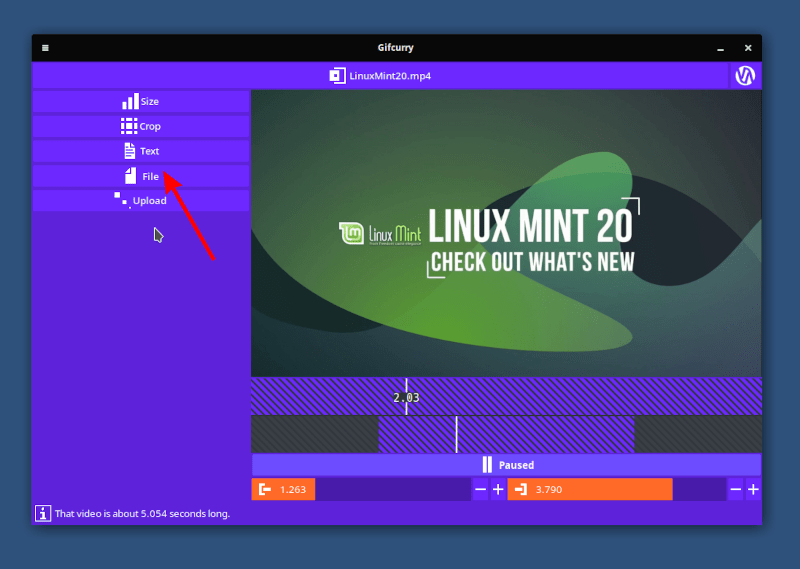800x569 pixels.
Task: Click the video file icon beside LinuxMint20.mp4
Action: click(x=337, y=76)
